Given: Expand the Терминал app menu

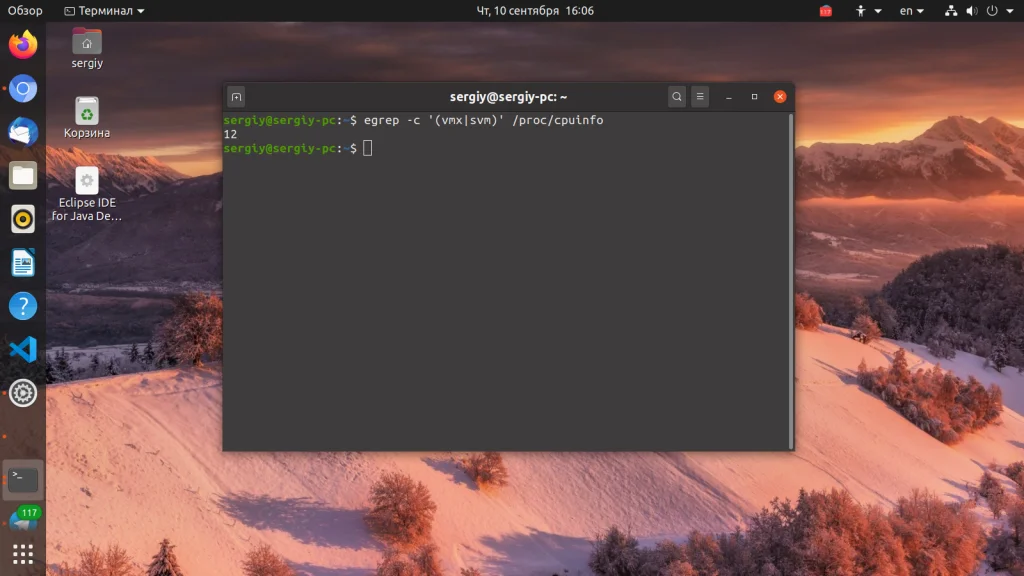Looking at the screenshot, I should (x=104, y=10).
